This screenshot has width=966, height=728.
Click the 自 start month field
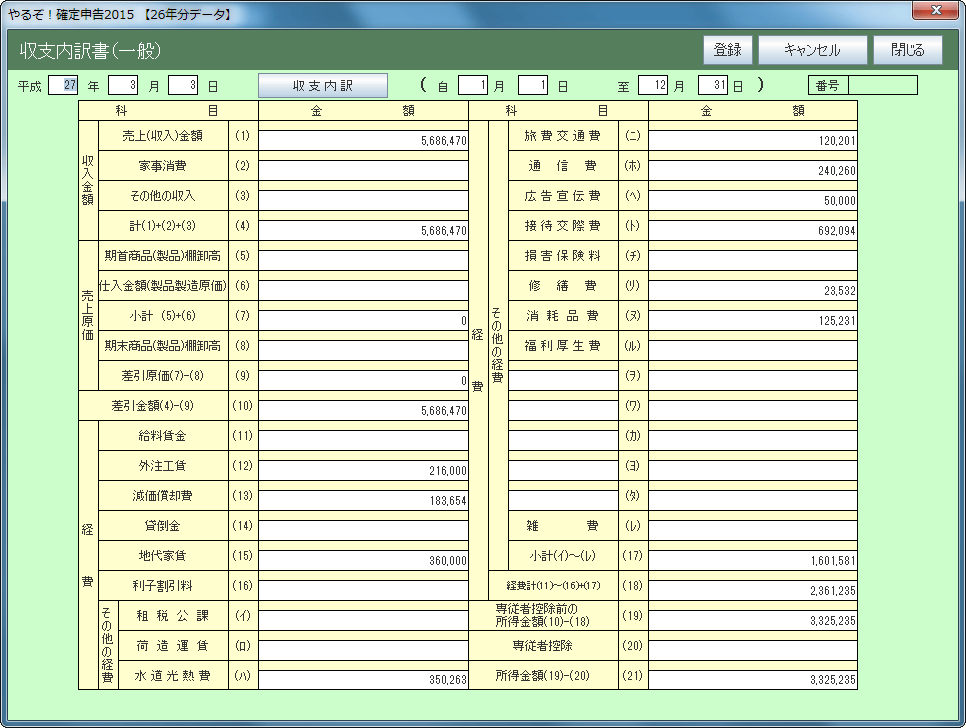[x=473, y=85]
